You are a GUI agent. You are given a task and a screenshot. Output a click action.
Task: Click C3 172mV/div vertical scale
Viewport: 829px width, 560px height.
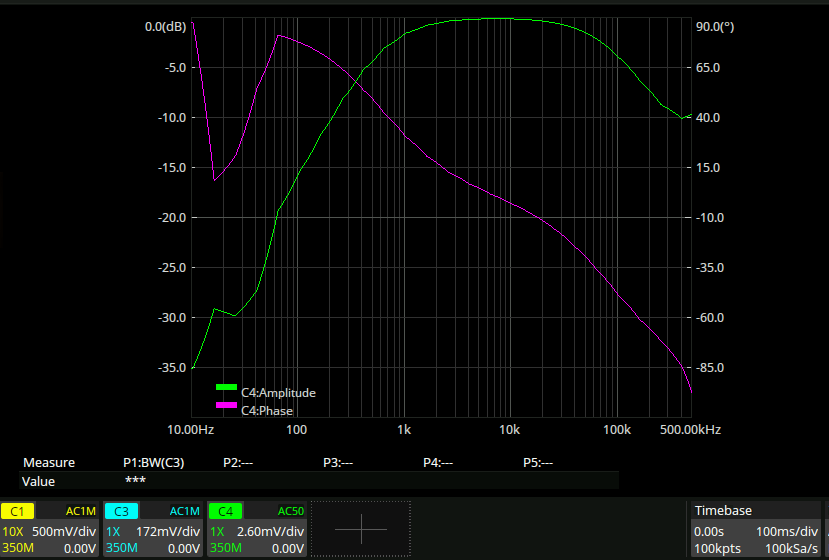point(166,531)
